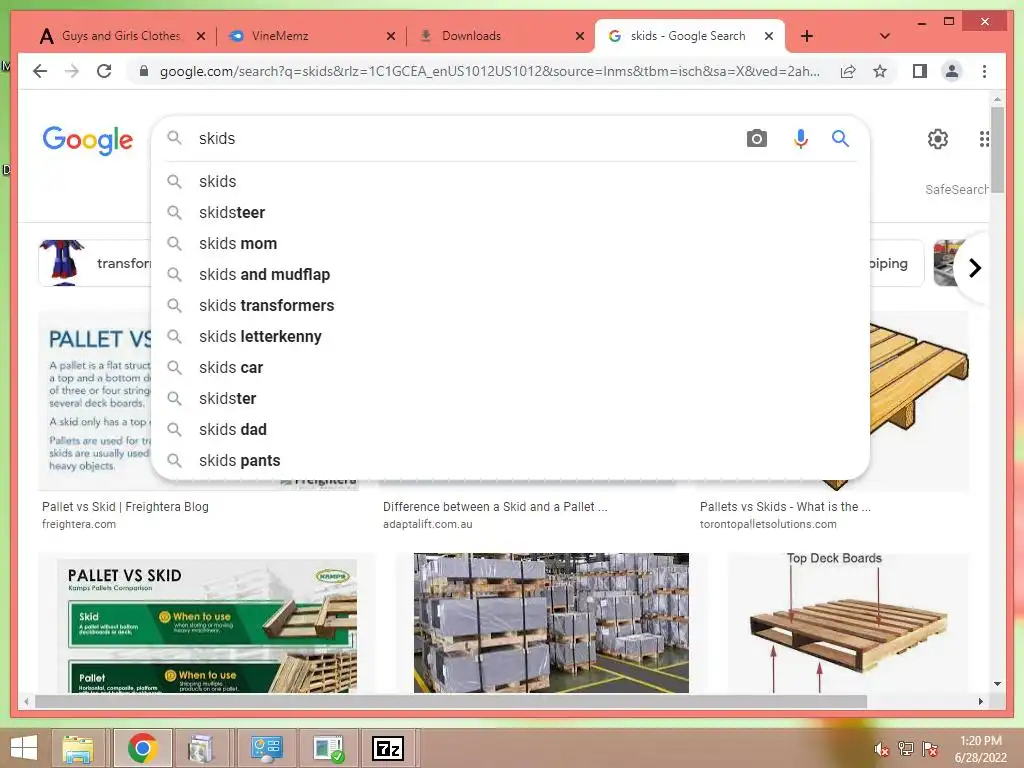
Task: Open the Kamps Pallet VS Skid comparison image
Action: pos(207,623)
